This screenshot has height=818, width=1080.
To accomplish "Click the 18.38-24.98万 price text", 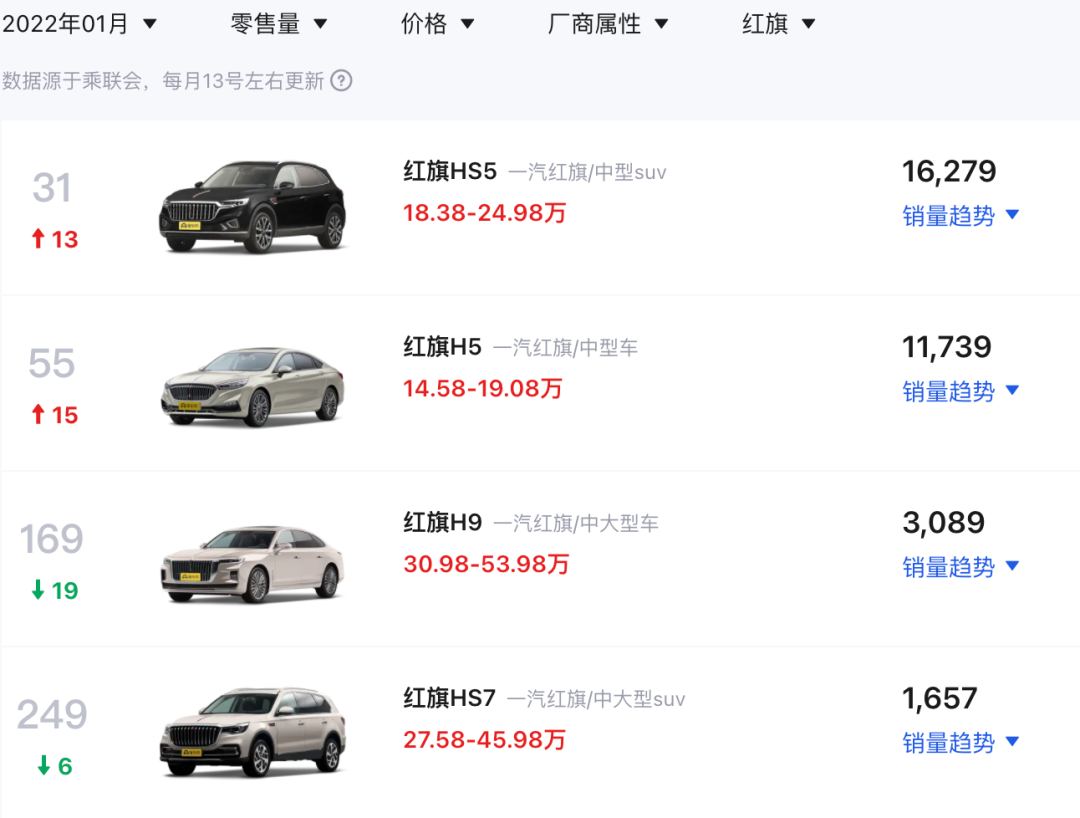I will point(484,213).
